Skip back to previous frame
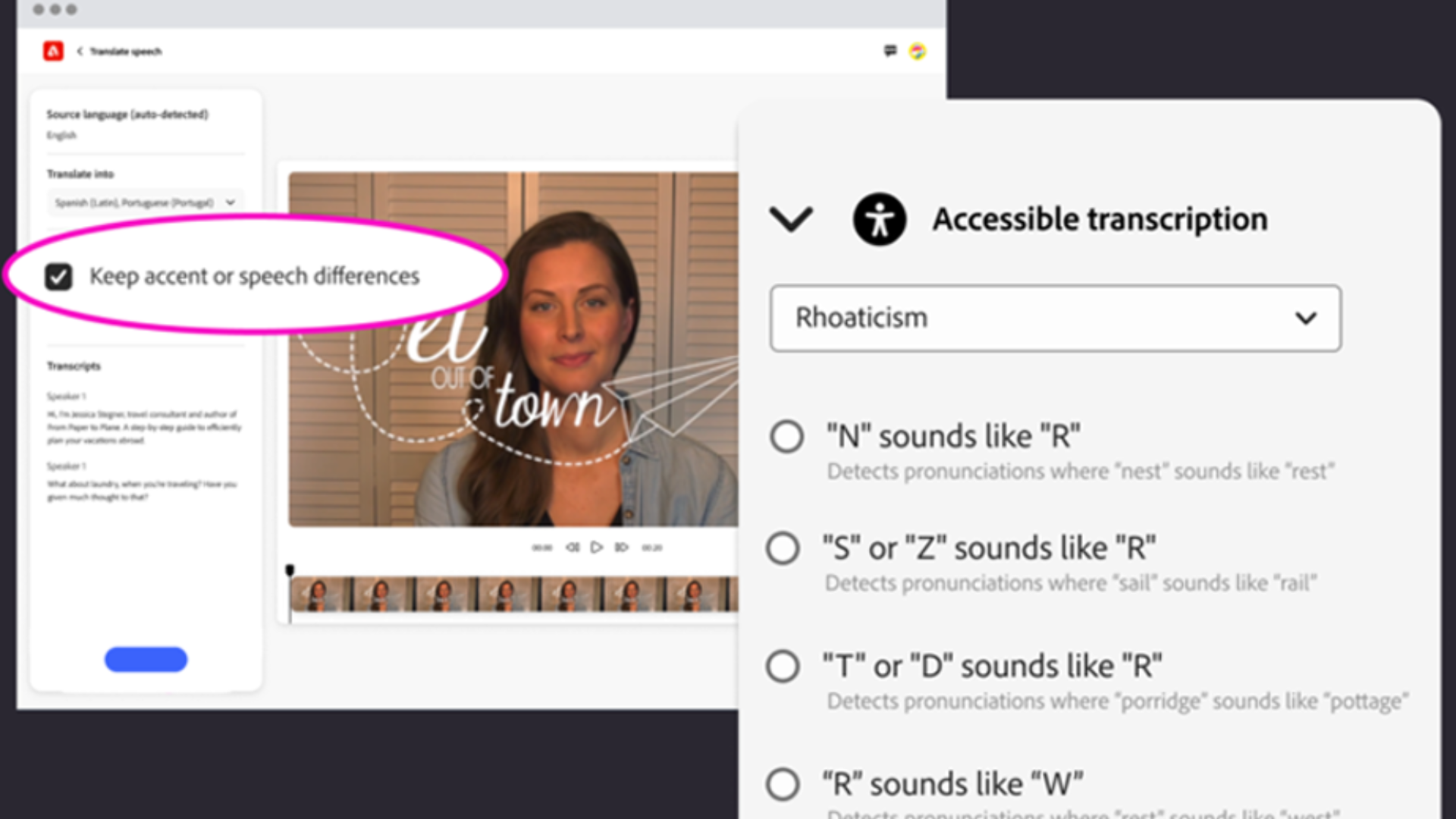The width and height of the screenshot is (1456, 819). click(x=573, y=548)
